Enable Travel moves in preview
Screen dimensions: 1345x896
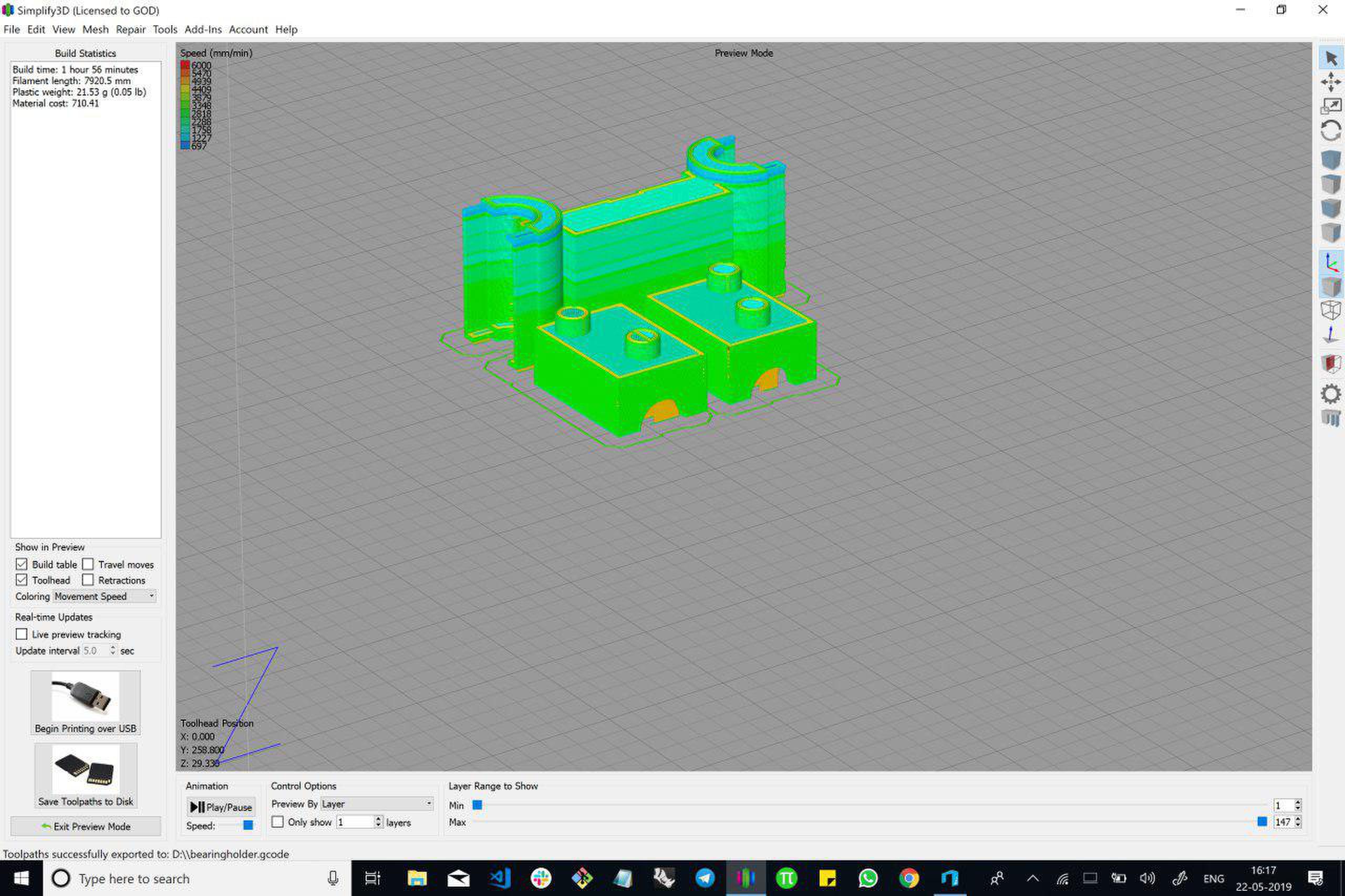(x=87, y=564)
